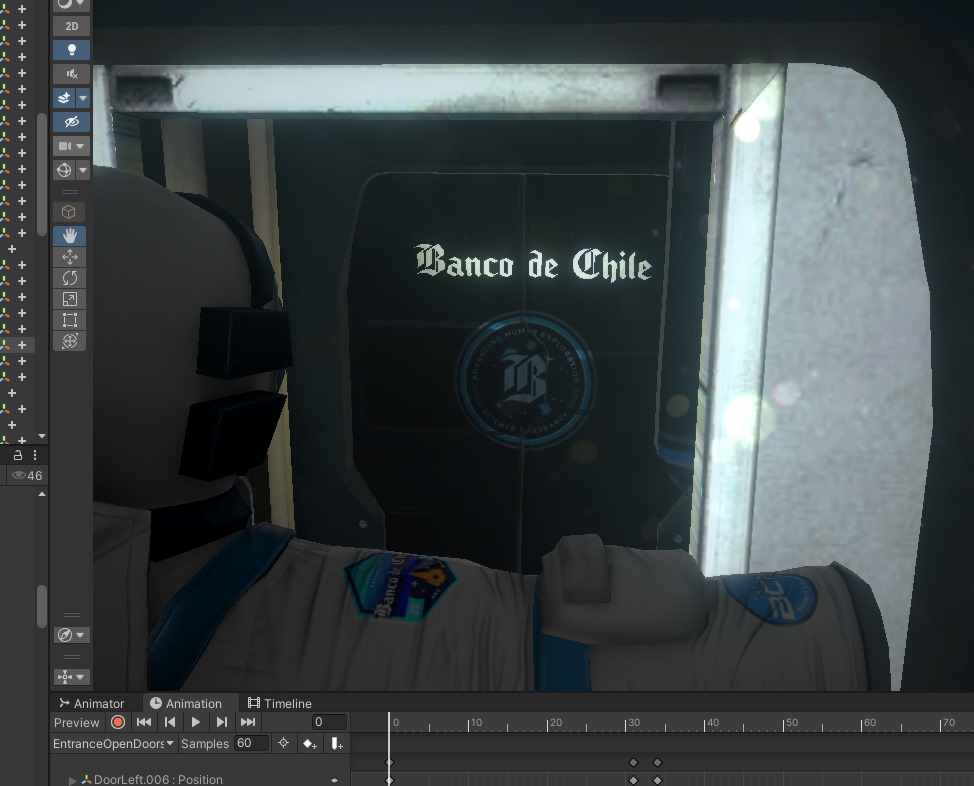Toggle scene lighting bulb button
Screen dimensions: 974x786
[71, 50]
